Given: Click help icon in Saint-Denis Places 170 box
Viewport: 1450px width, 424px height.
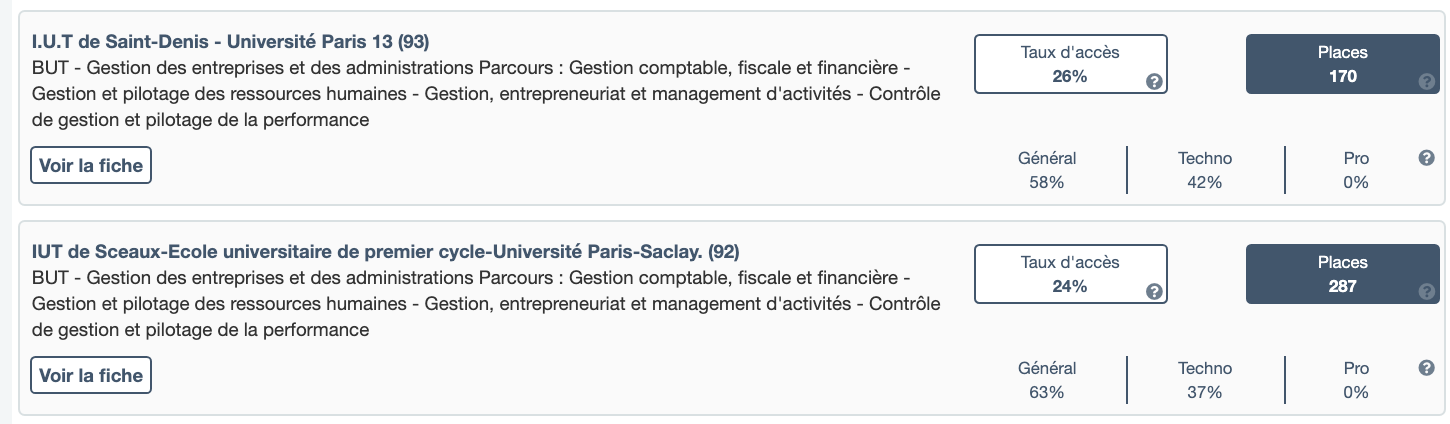Looking at the screenshot, I should pos(1427,82).
